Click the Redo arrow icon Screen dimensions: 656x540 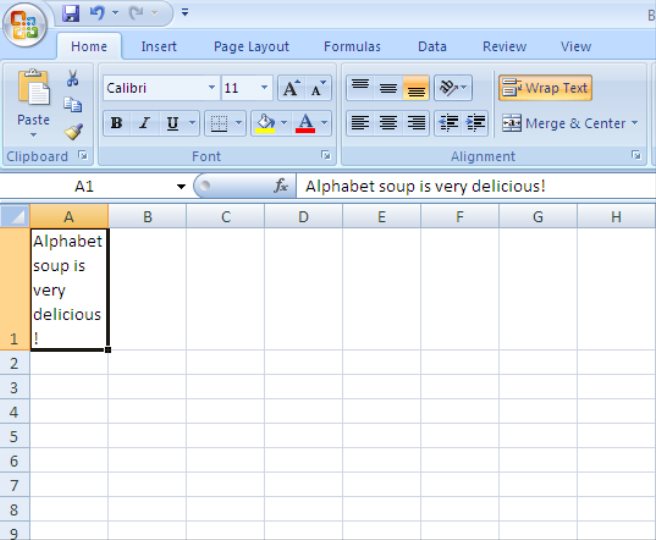click(x=136, y=13)
